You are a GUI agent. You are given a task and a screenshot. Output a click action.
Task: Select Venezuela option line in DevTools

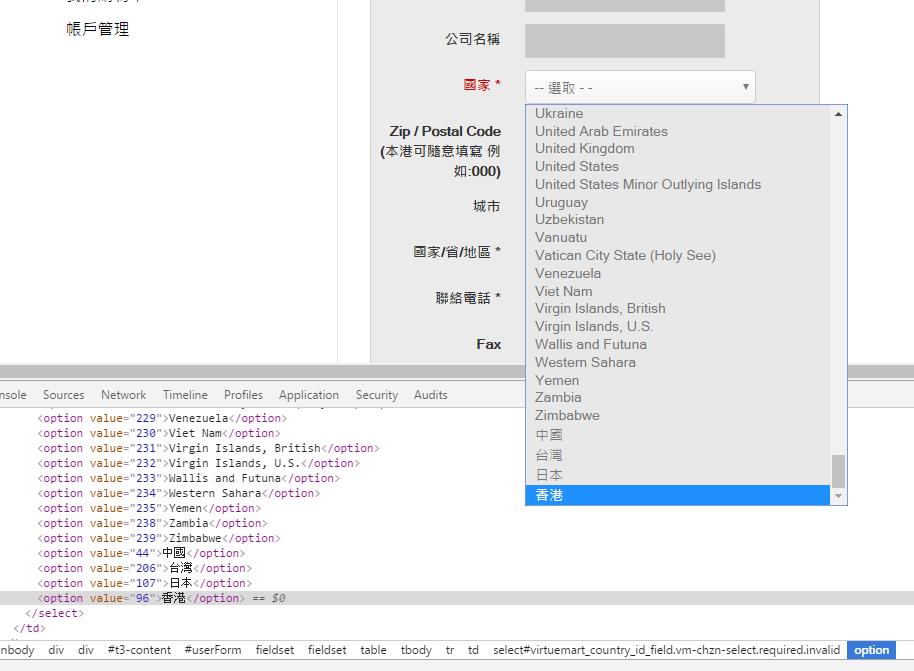coord(163,418)
